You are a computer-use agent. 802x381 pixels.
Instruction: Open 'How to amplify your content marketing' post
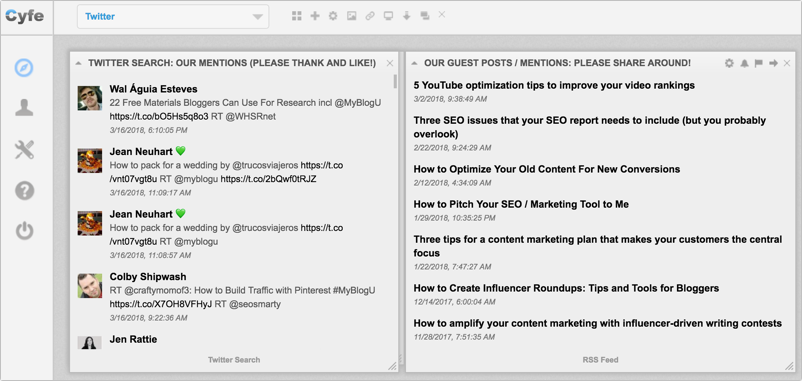pos(597,324)
